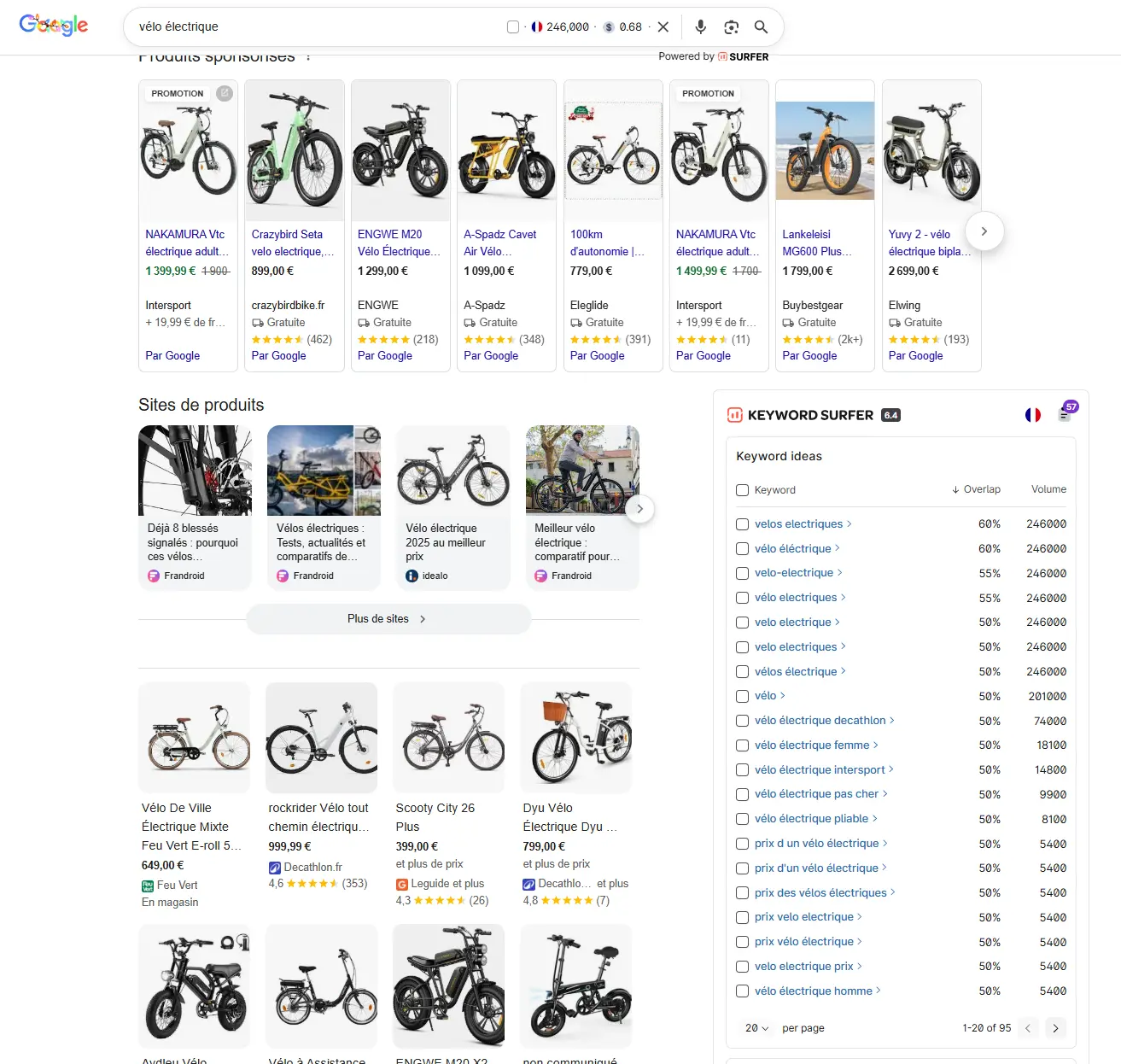Clear the search box text
Viewport: 1121px width, 1064px height.
pos(663,27)
